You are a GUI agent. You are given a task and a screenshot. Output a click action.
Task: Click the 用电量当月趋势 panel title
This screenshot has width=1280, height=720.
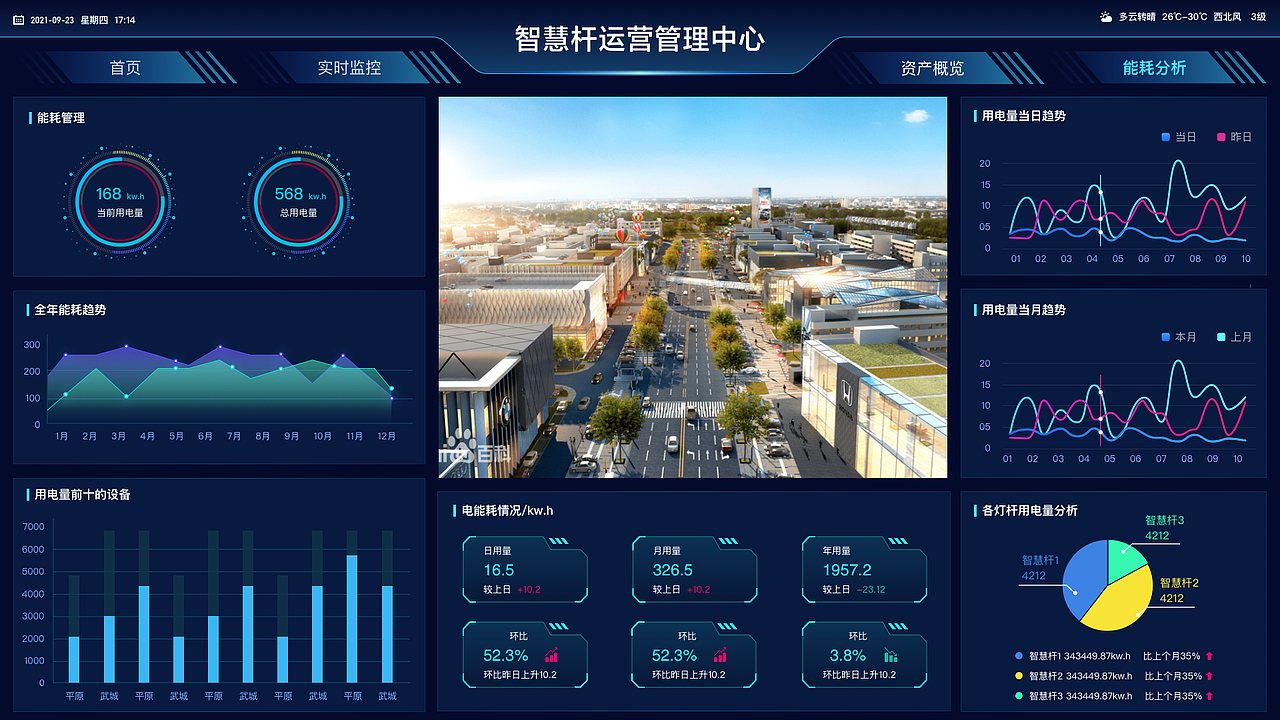pos(1024,310)
